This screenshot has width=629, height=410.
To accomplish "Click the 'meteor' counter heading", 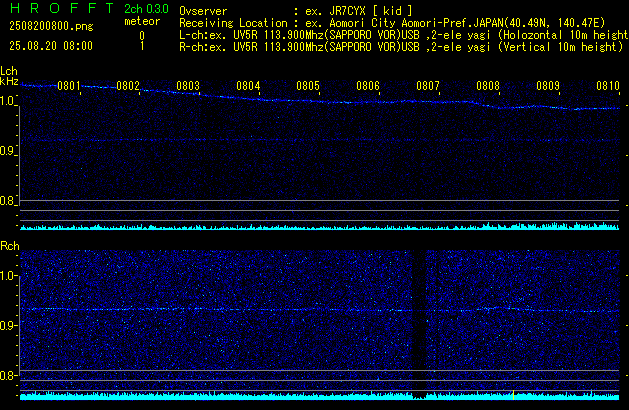I will [x=142, y=21].
